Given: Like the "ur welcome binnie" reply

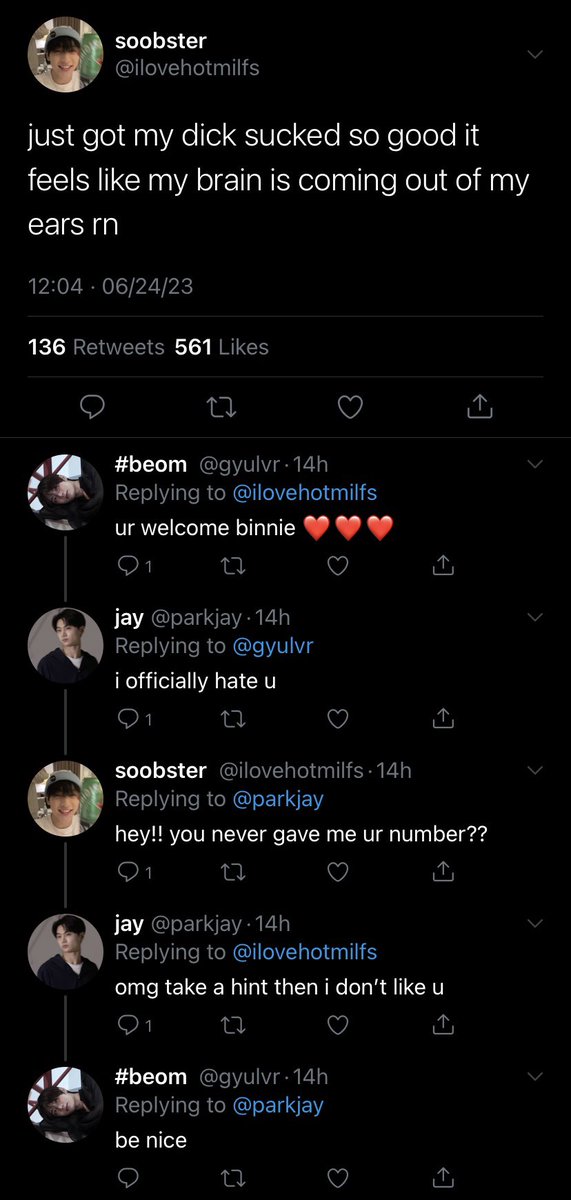Looking at the screenshot, I should [338, 566].
